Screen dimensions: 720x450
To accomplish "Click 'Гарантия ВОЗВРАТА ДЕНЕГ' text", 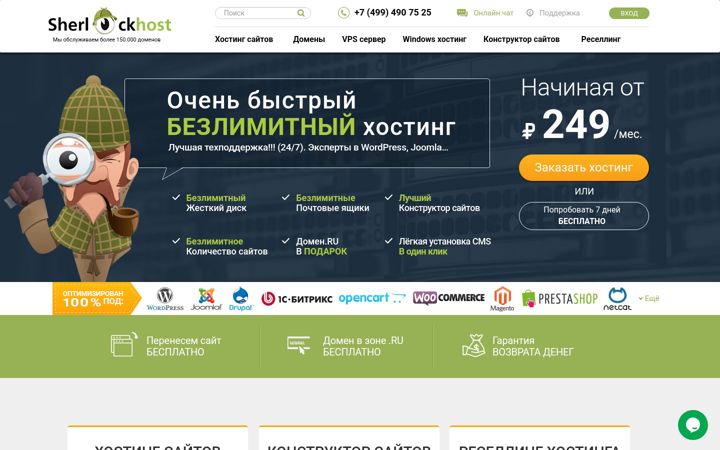I will [x=533, y=346].
